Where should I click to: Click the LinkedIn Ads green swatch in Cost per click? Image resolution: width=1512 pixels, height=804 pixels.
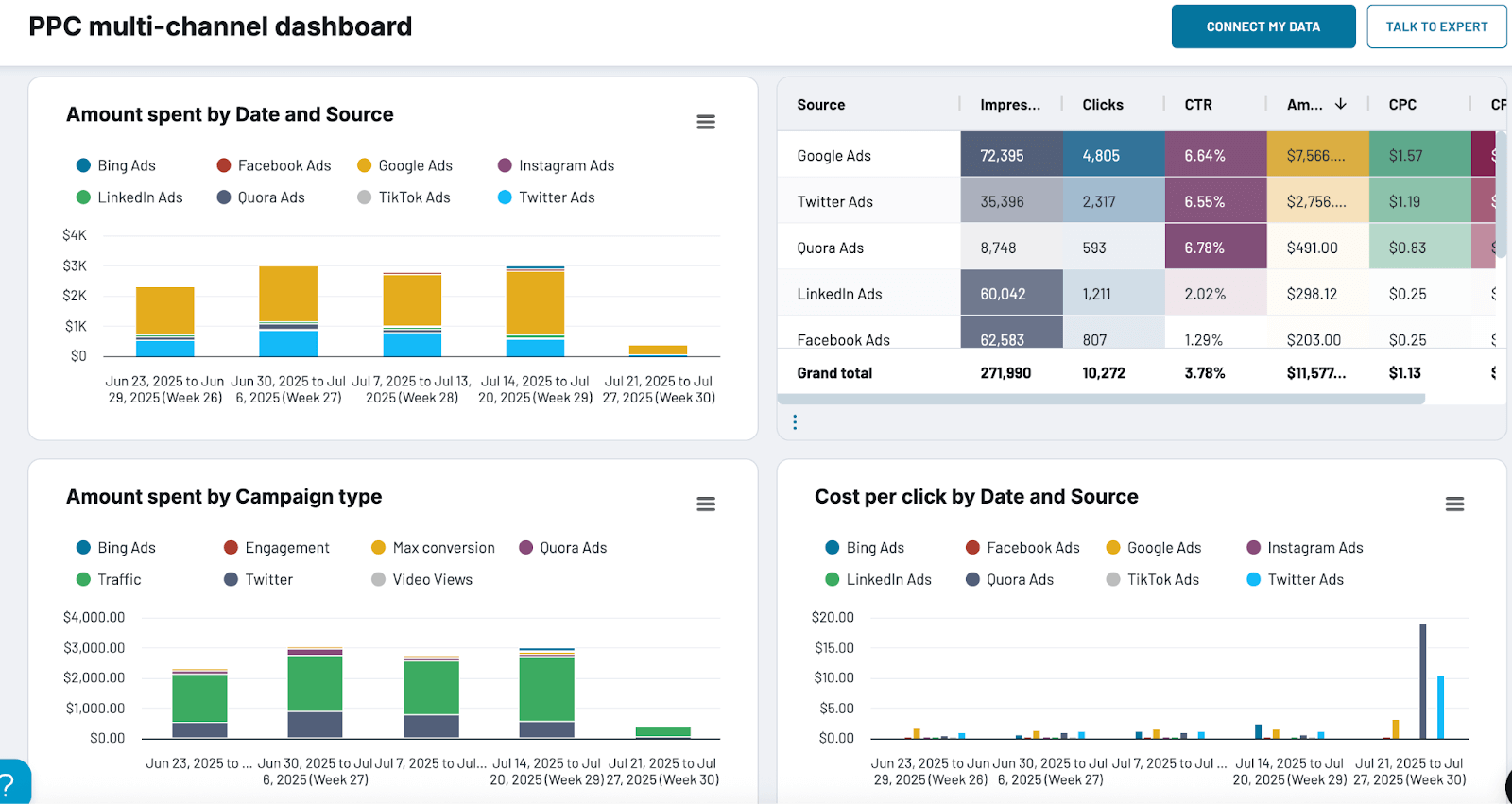coord(832,579)
